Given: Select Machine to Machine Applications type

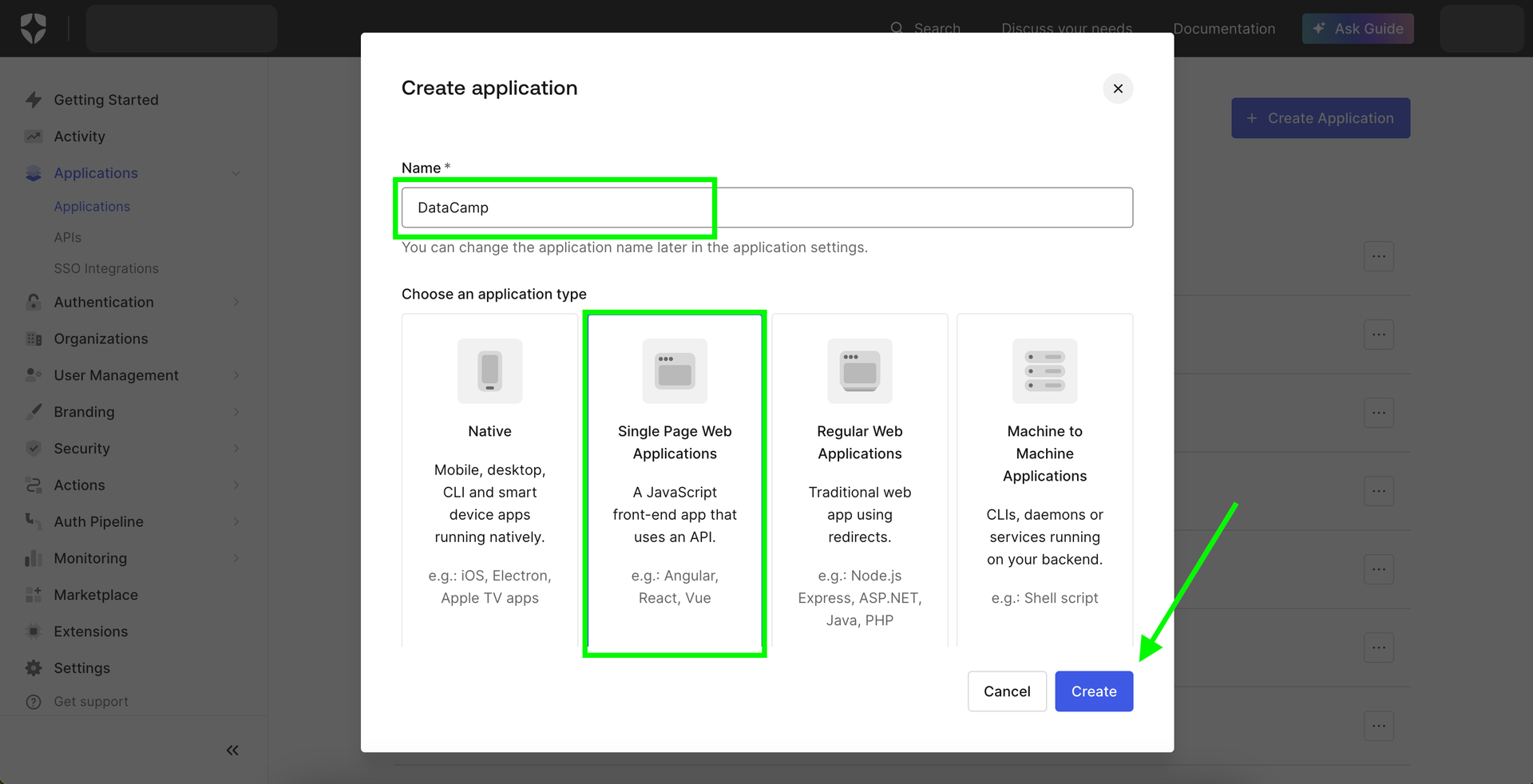Looking at the screenshot, I should click(1044, 479).
